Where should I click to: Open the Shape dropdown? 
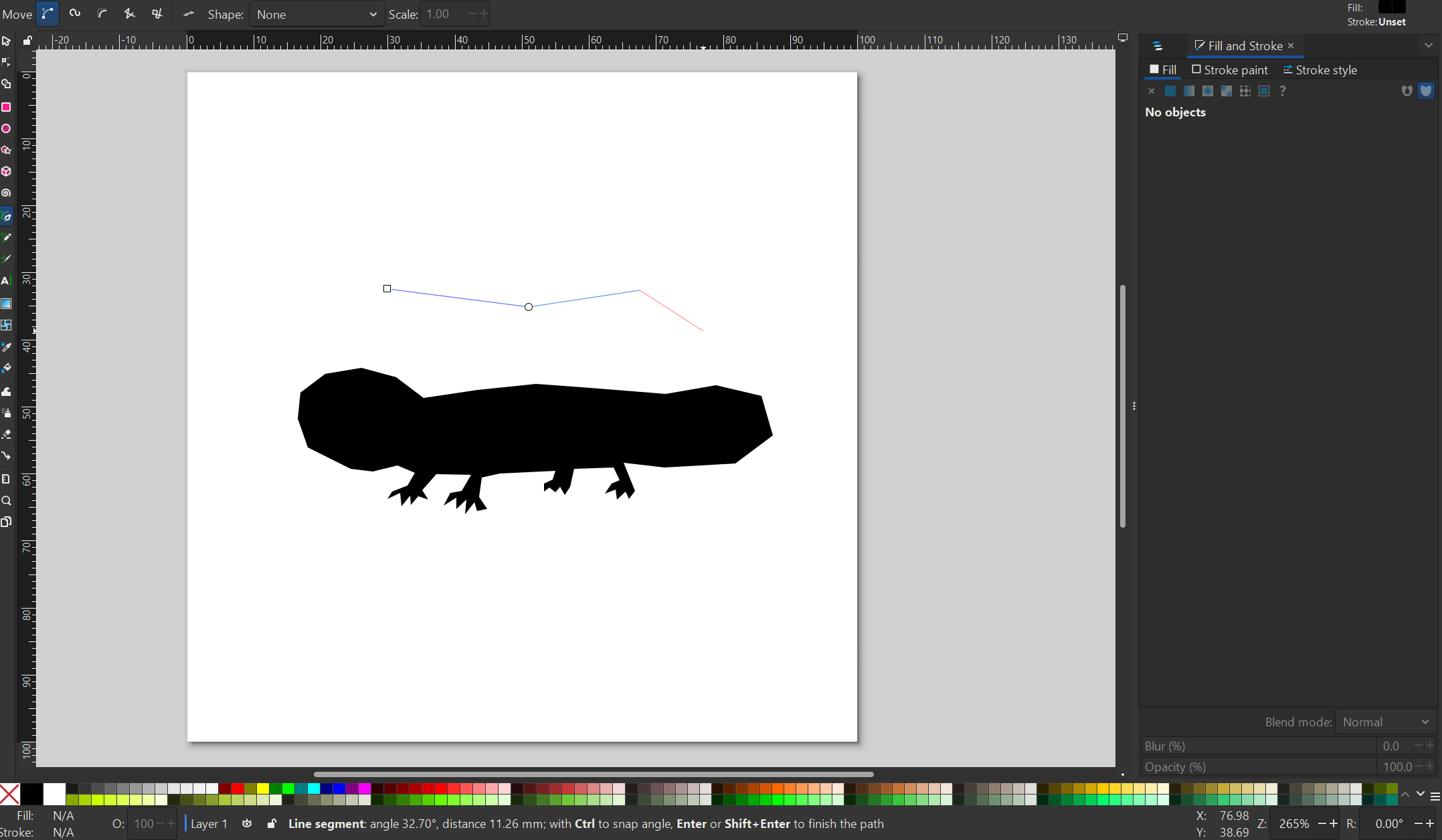tap(317, 14)
